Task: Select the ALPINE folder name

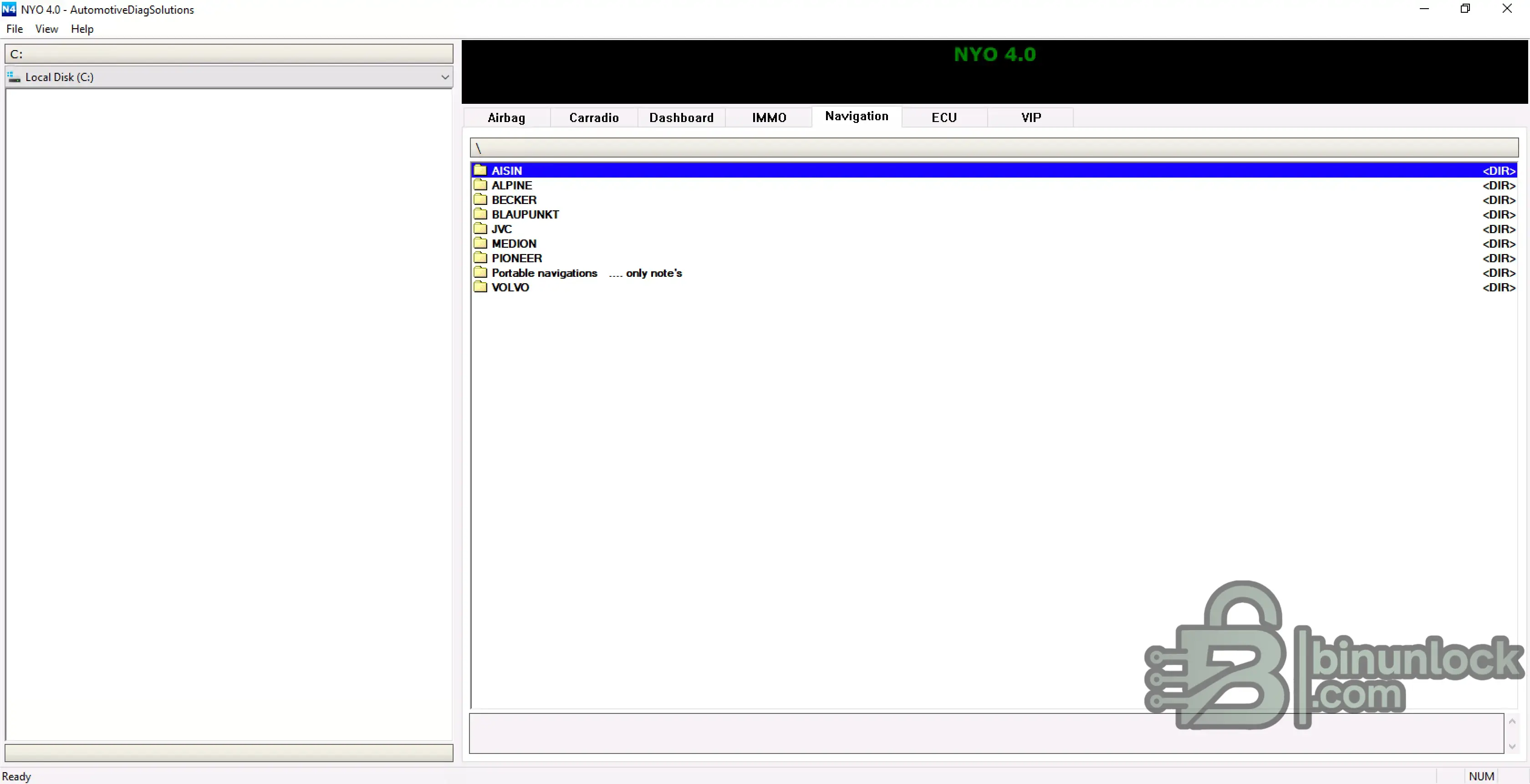Action: (511, 185)
